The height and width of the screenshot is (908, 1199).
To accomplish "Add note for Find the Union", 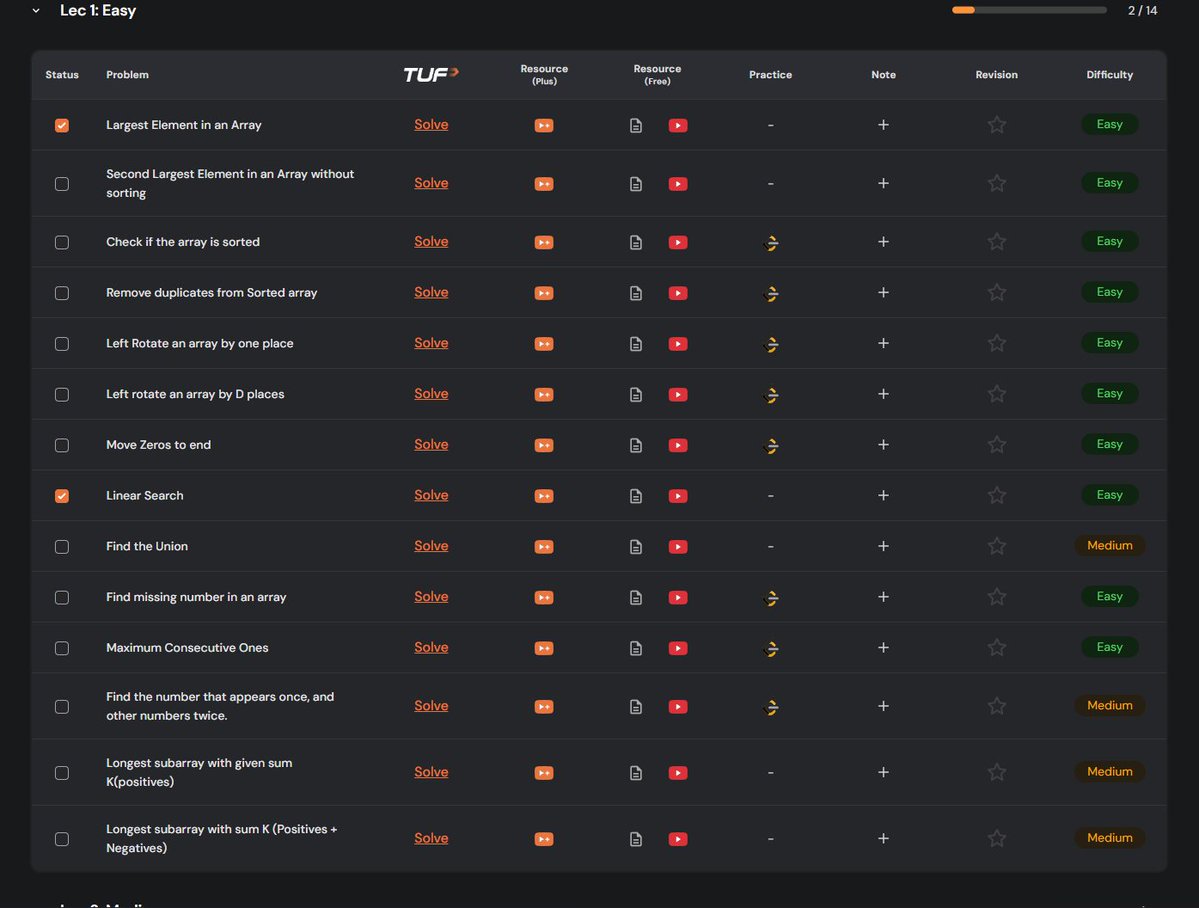I will [x=883, y=546].
